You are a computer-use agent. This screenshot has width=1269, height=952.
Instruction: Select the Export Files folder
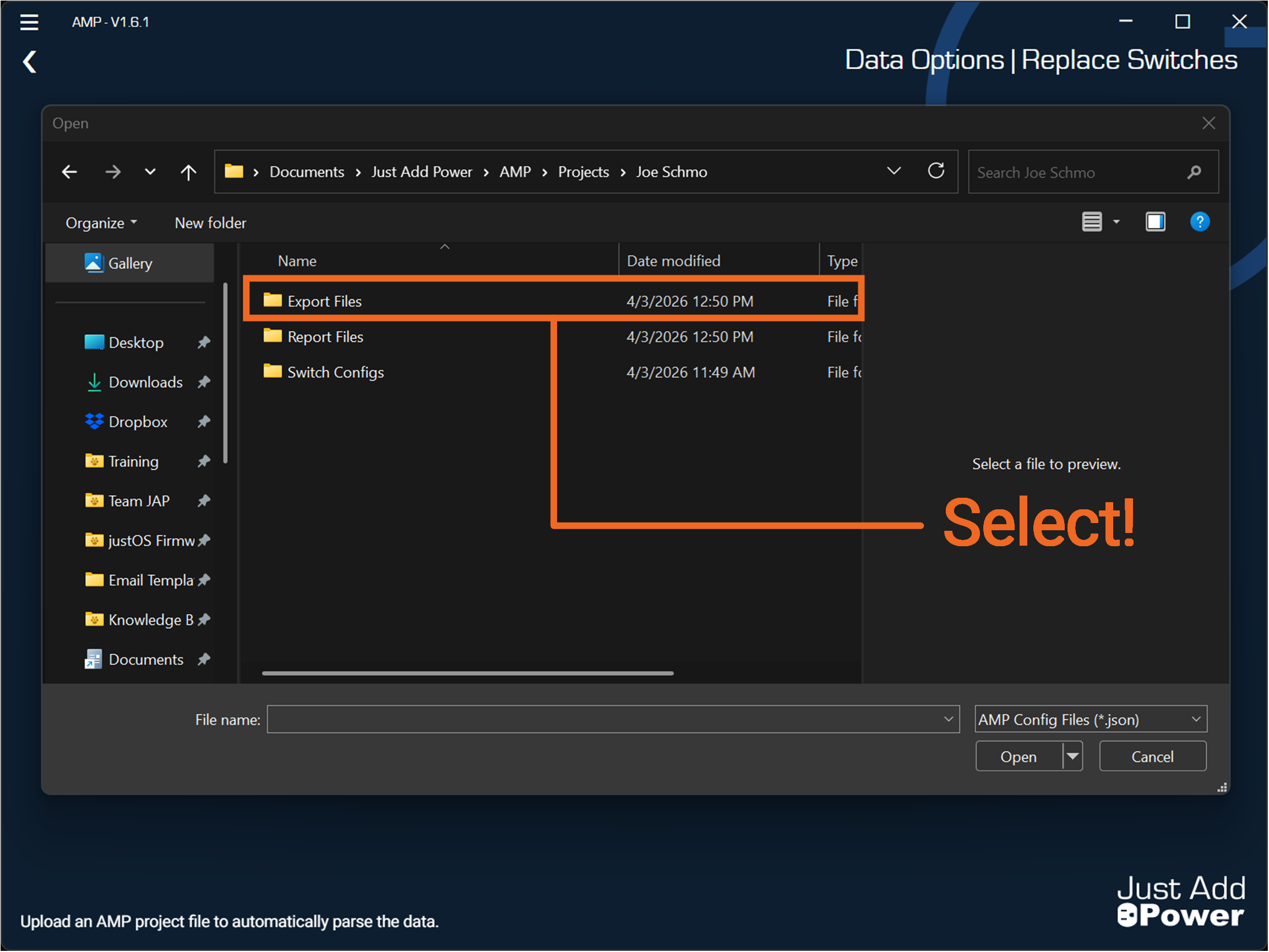tap(324, 301)
